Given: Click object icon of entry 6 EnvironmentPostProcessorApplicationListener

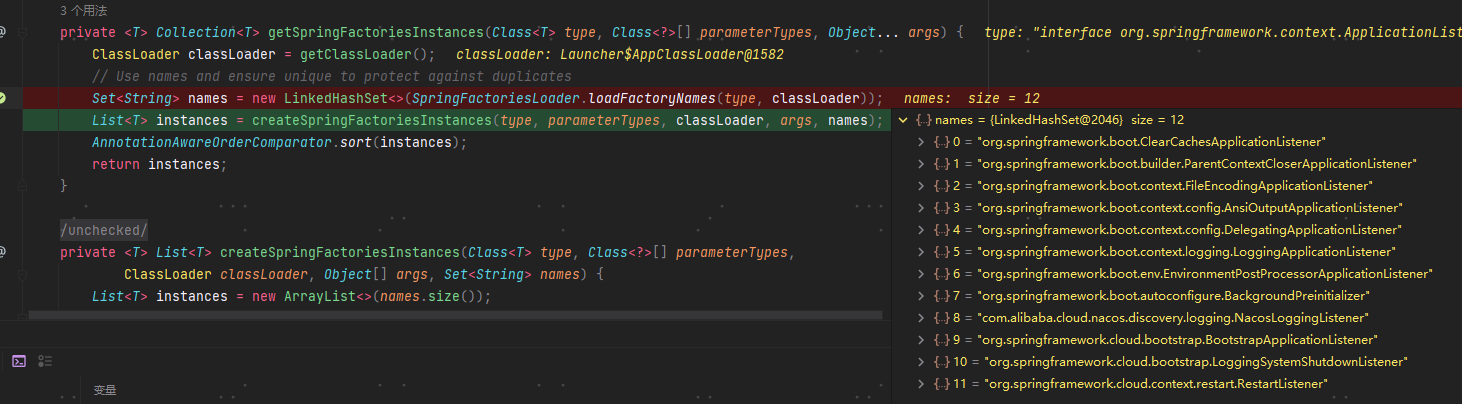Looking at the screenshot, I should click(941, 274).
